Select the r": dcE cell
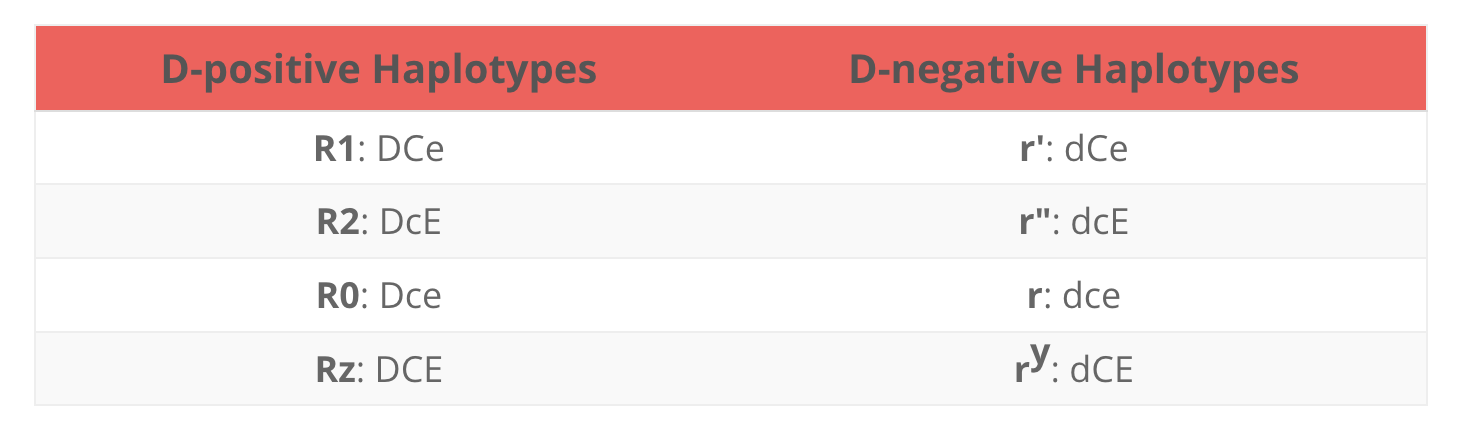 click(x=1074, y=222)
